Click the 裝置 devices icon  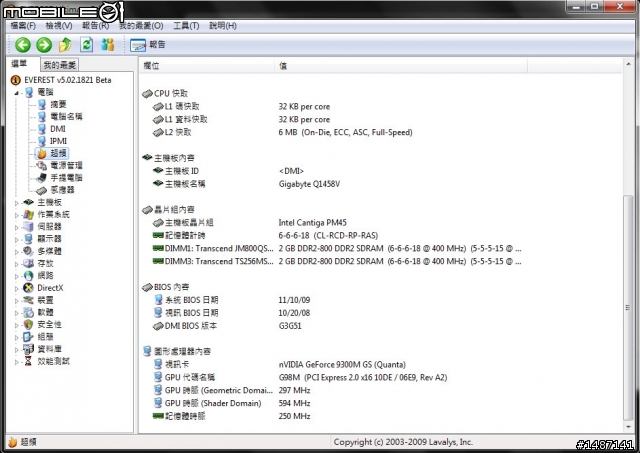point(28,300)
